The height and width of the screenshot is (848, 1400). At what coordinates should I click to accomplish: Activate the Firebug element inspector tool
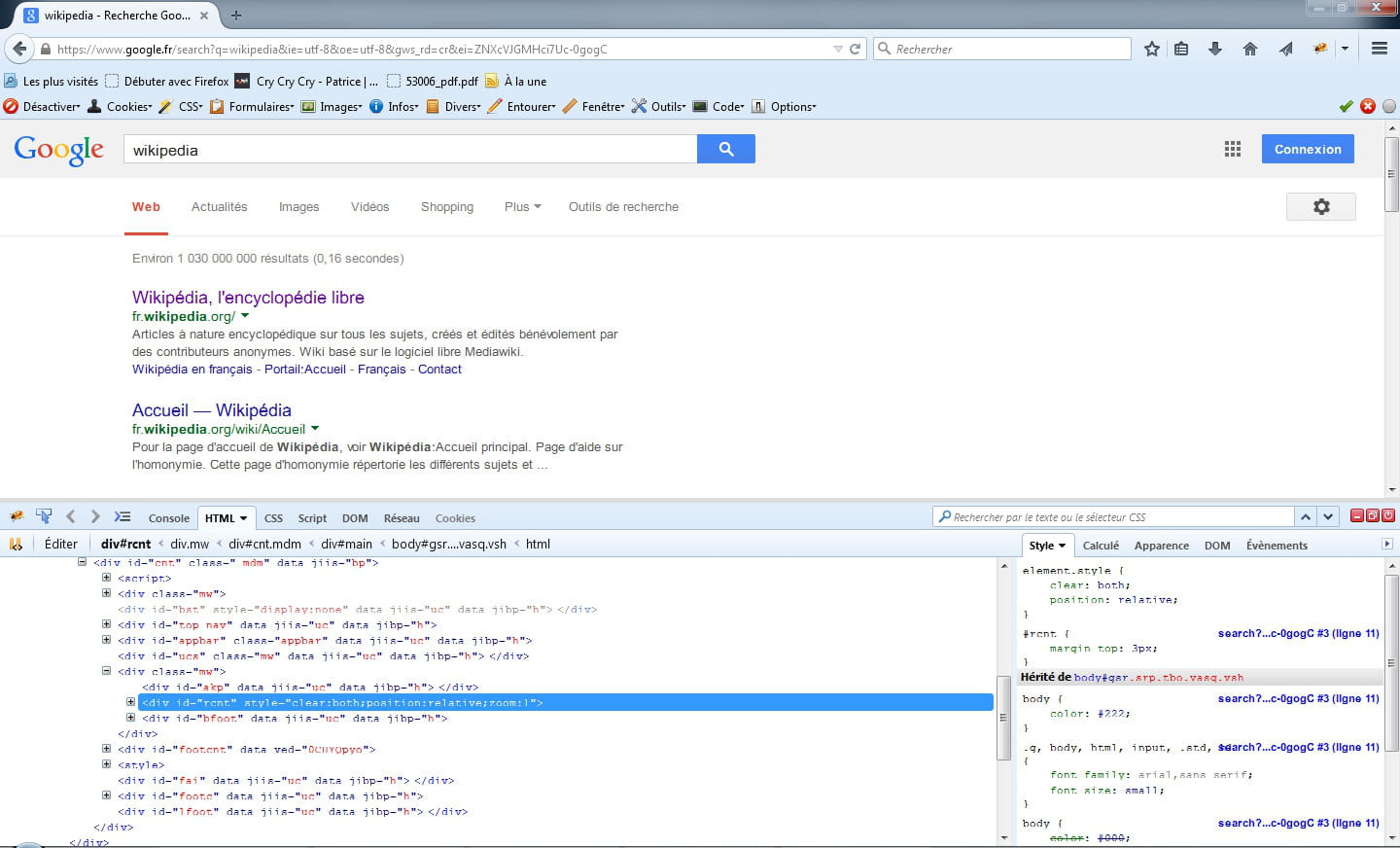(x=44, y=516)
